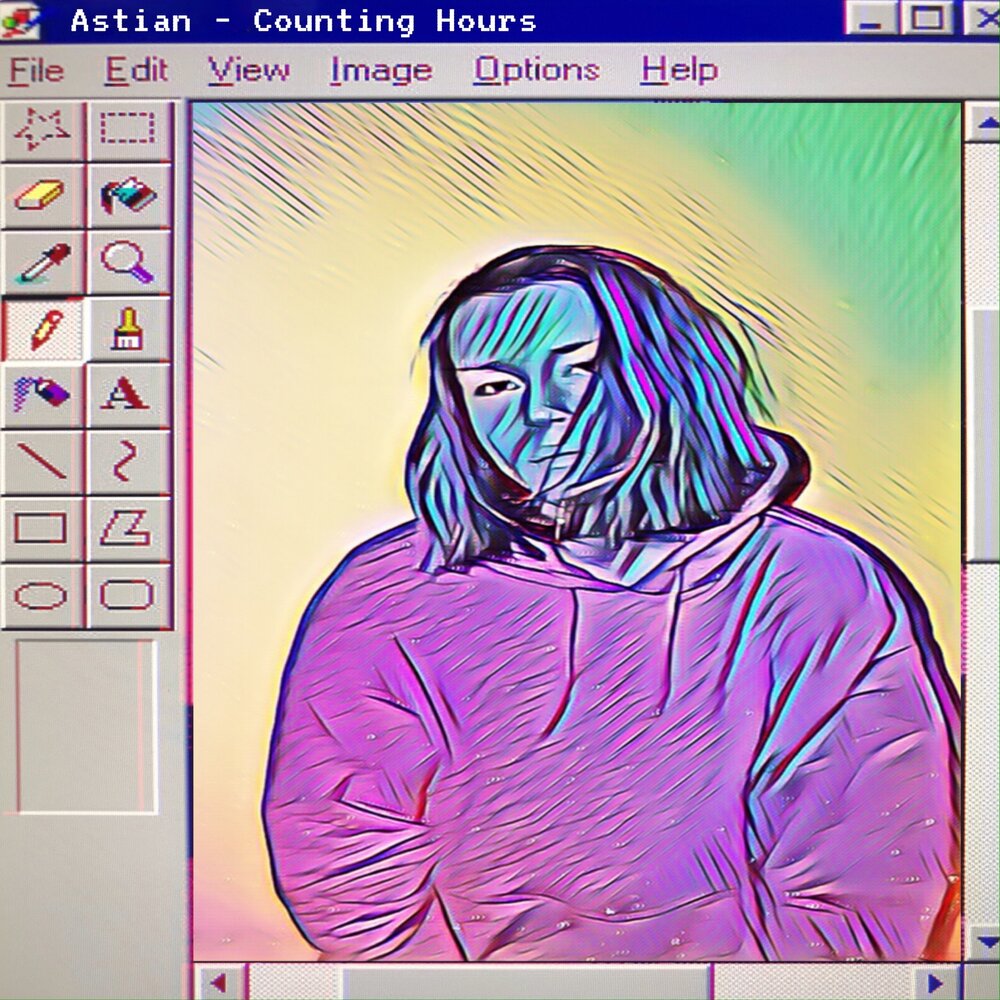Viewport: 1000px width, 1000px height.
Task: Choose the Fill With Color tool
Action: coord(128,196)
